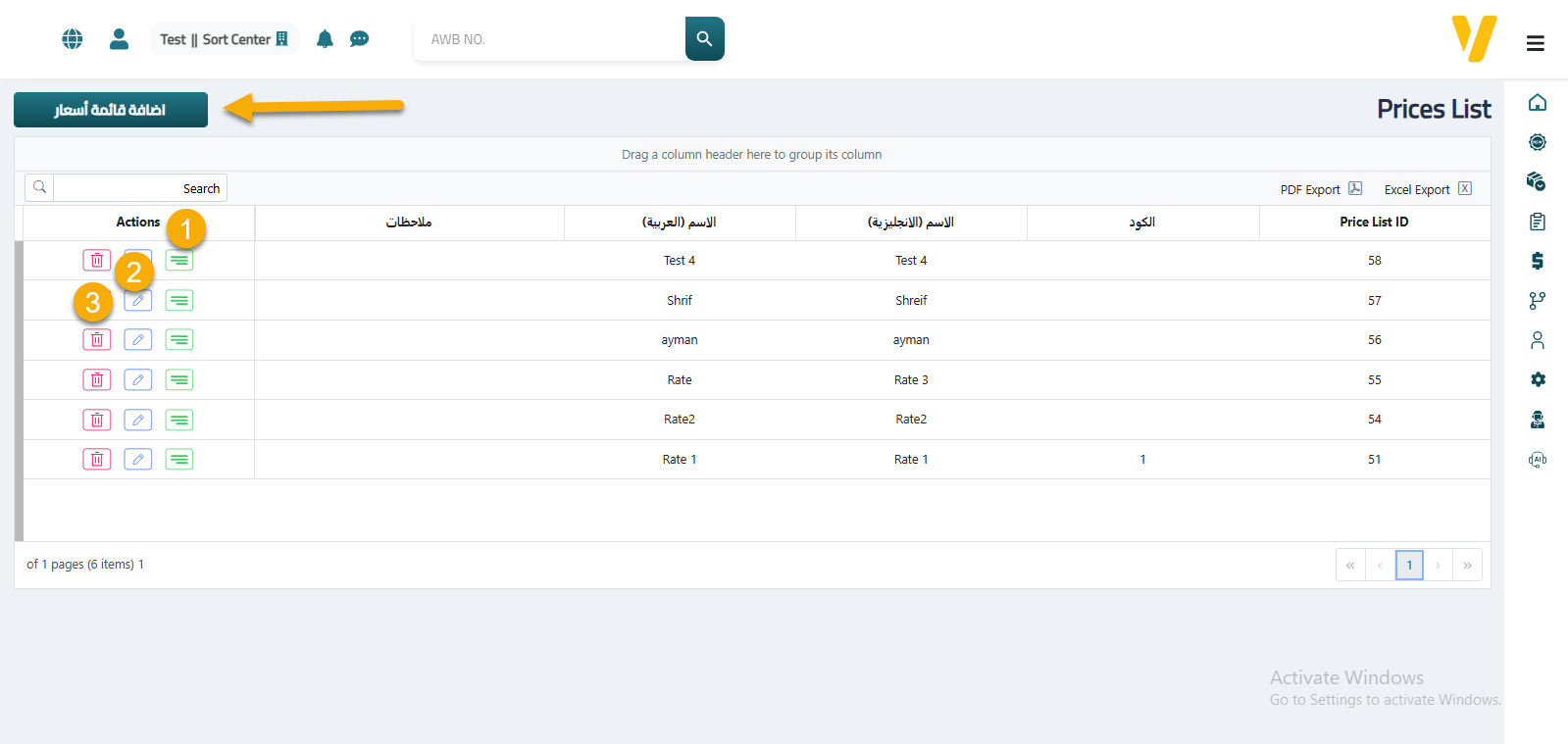This screenshot has width=1568, height=744.
Task: Click the Price List ID cell '58'
Action: (1375, 261)
